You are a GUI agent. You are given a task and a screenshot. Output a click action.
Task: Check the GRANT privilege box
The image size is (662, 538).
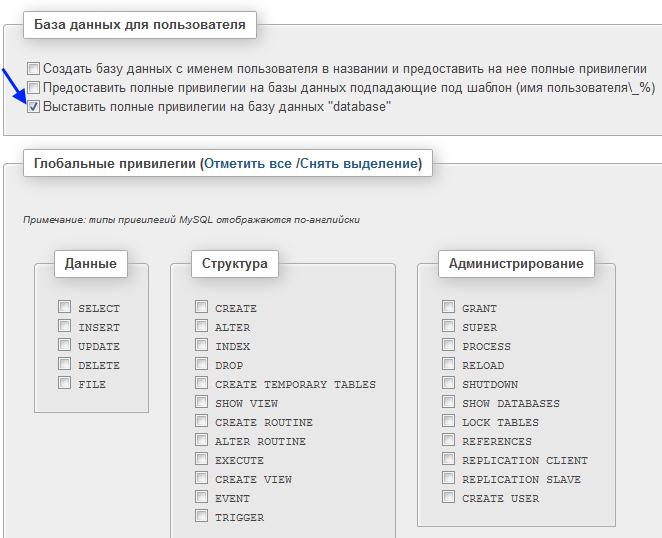448,307
